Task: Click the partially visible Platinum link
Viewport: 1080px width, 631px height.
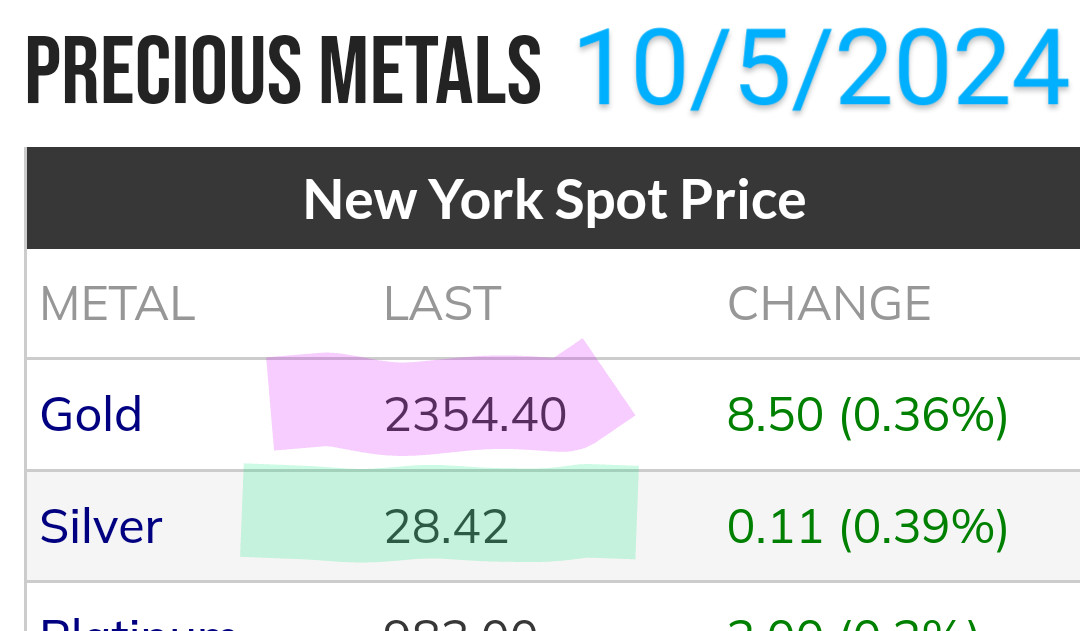Action: click(138, 622)
